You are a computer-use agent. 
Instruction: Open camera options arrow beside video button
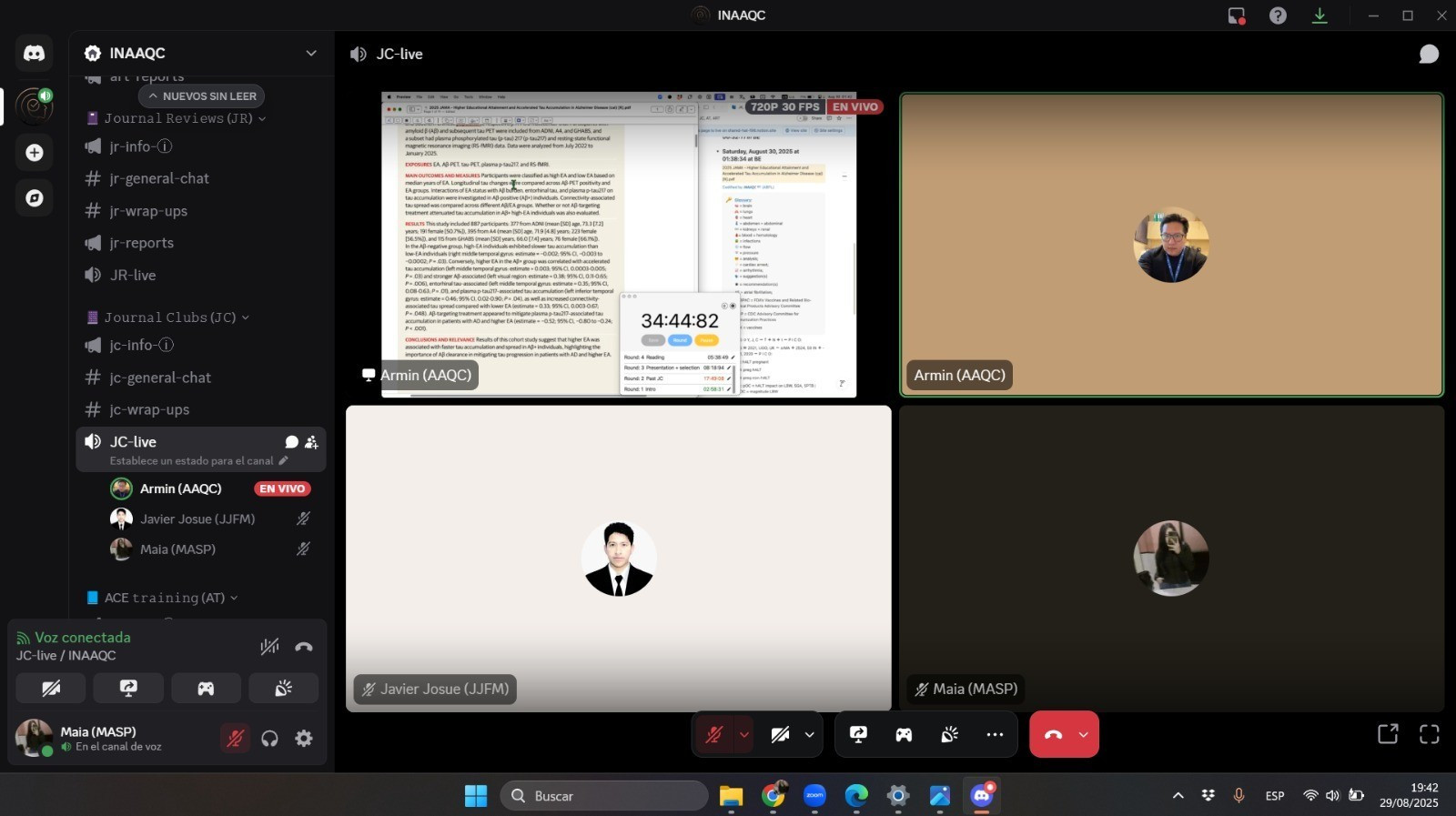tap(809, 734)
